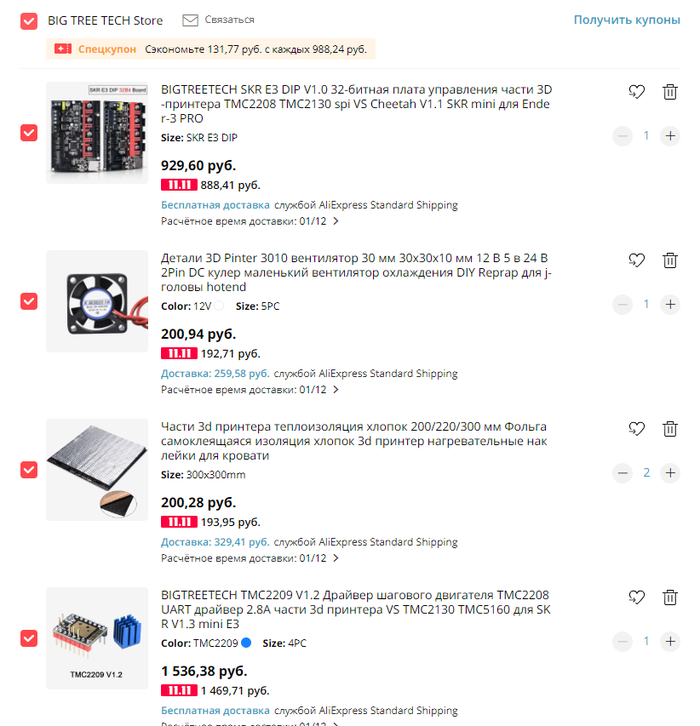The height and width of the screenshot is (726, 700).
Task: Click the heart icon for insulation cotton
Action: coord(637,429)
